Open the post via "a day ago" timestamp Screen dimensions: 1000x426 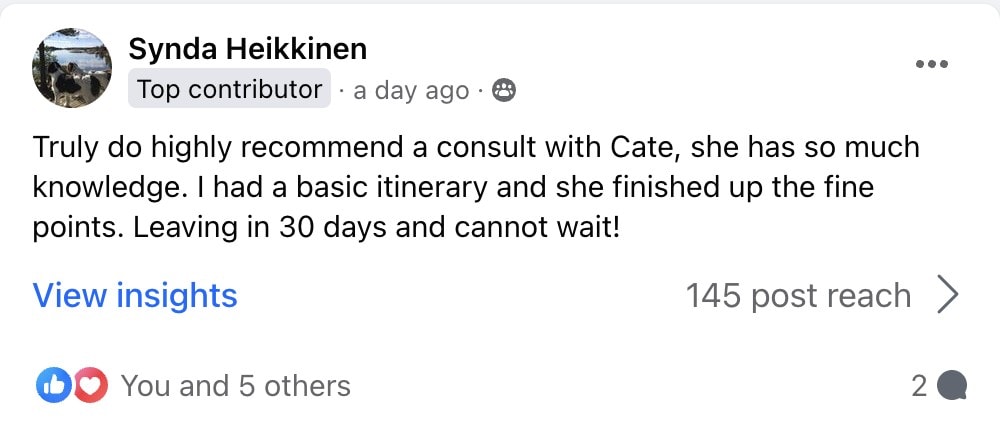(411, 91)
